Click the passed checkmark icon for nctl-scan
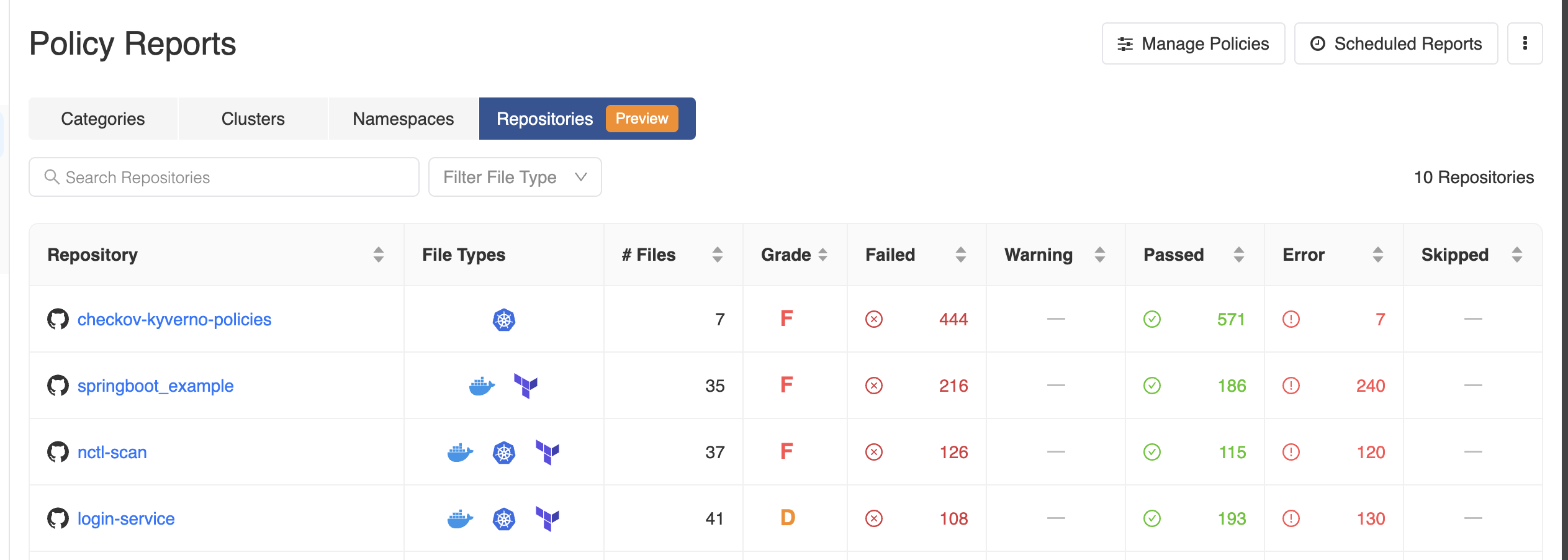The width and height of the screenshot is (1568, 560). tap(1152, 452)
